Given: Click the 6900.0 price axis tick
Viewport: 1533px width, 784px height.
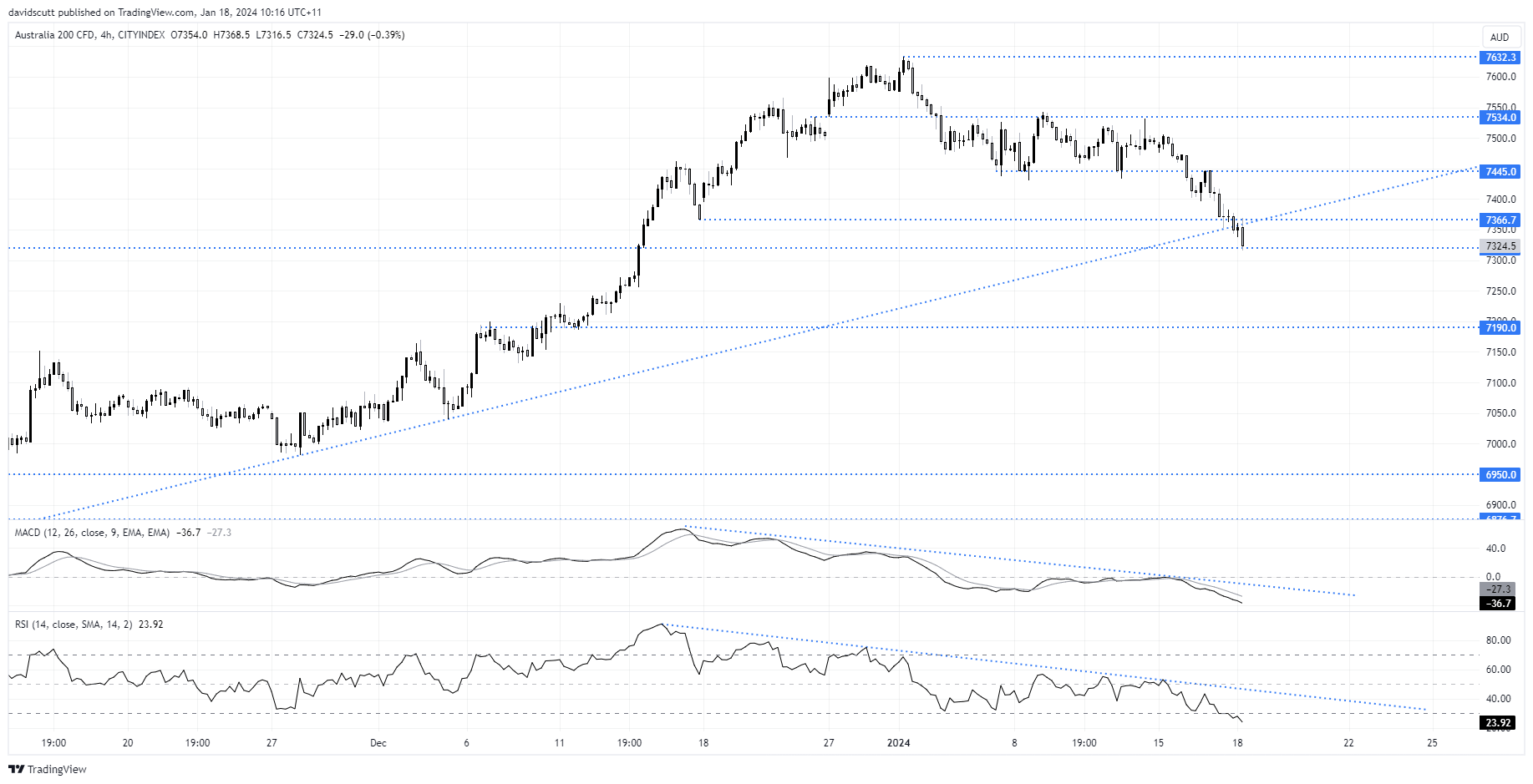Looking at the screenshot, I should [x=1500, y=505].
